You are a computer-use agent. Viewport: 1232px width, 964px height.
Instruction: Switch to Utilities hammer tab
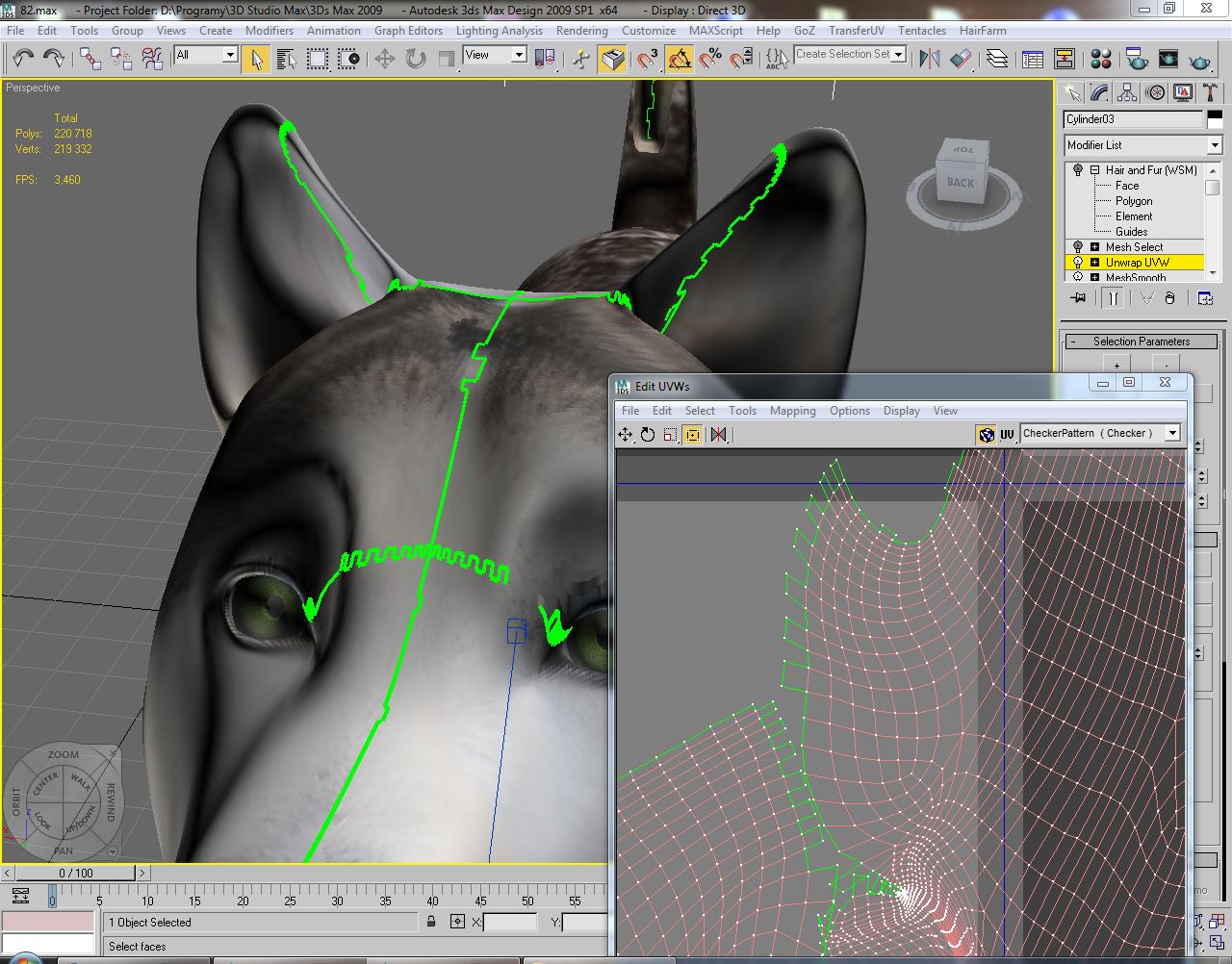pyautogui.click(x=1211, y=92)
